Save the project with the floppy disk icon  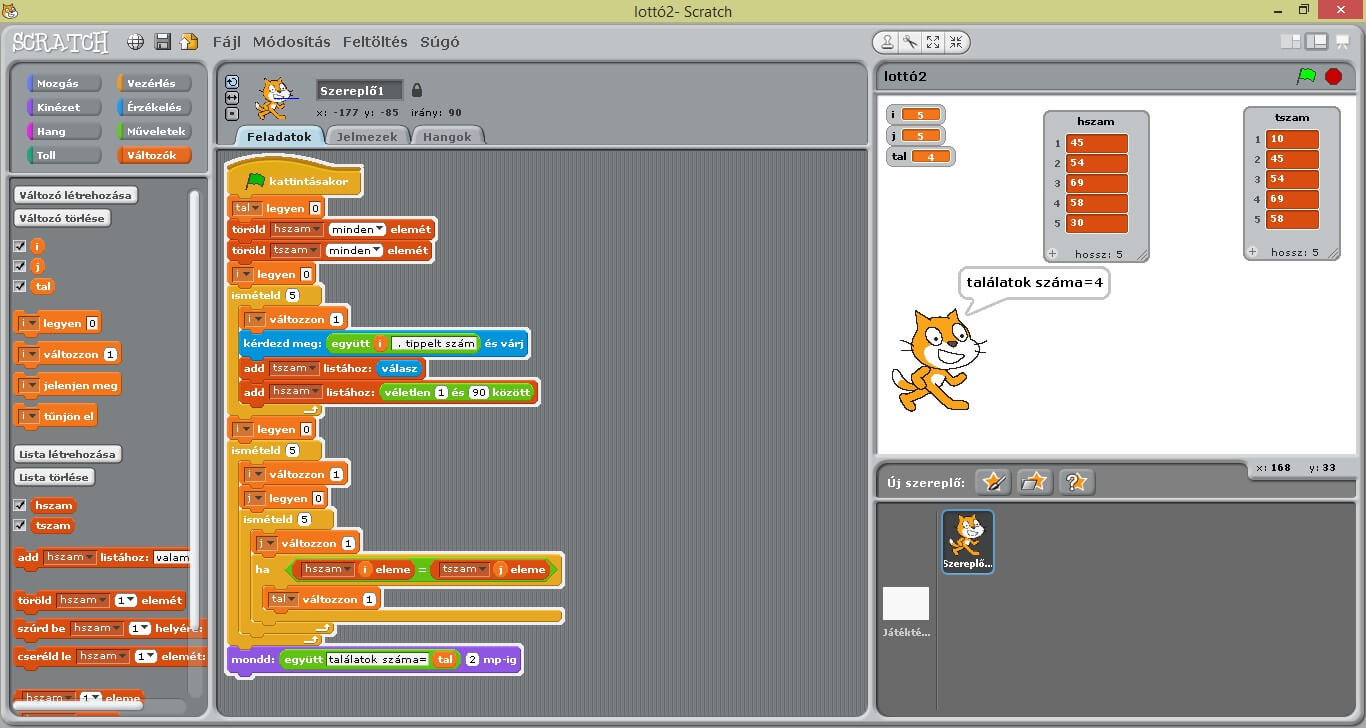(163, 42)
